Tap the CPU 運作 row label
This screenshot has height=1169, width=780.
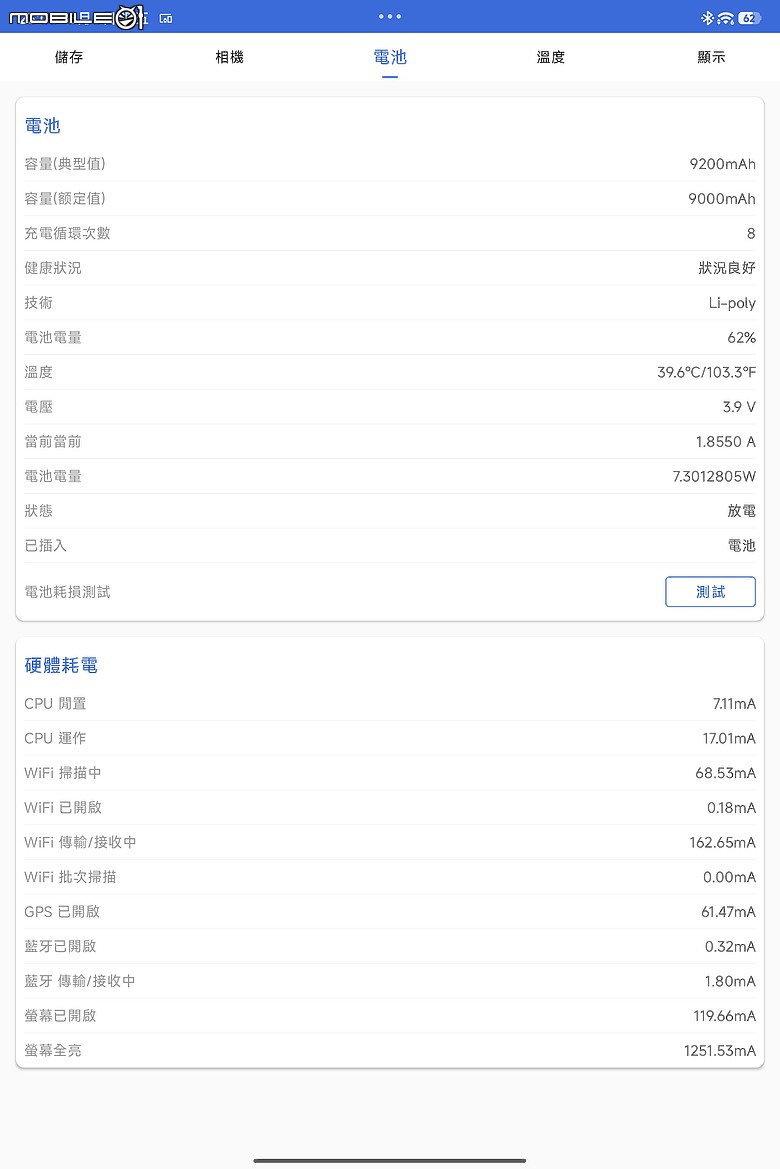tap(55, 738)
